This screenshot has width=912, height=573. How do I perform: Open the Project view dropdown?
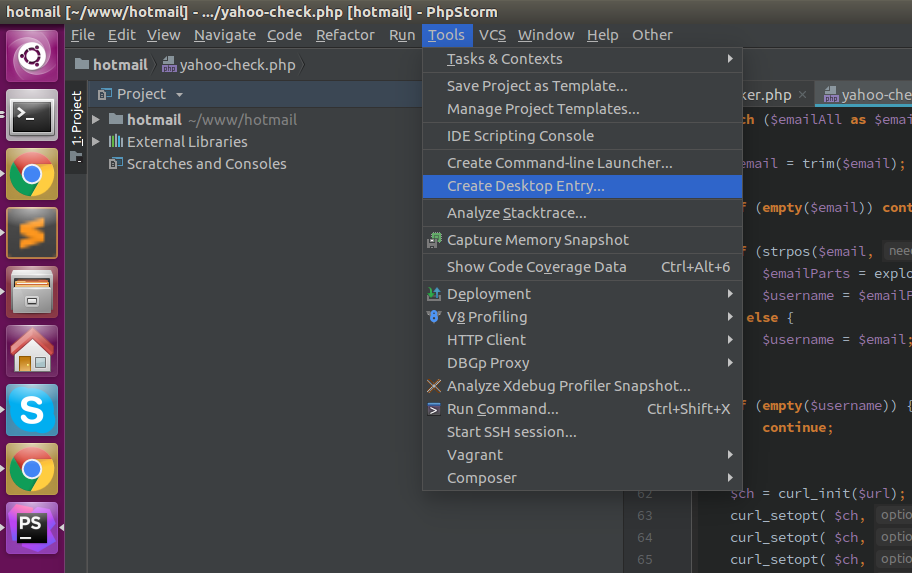click(179, 95)
